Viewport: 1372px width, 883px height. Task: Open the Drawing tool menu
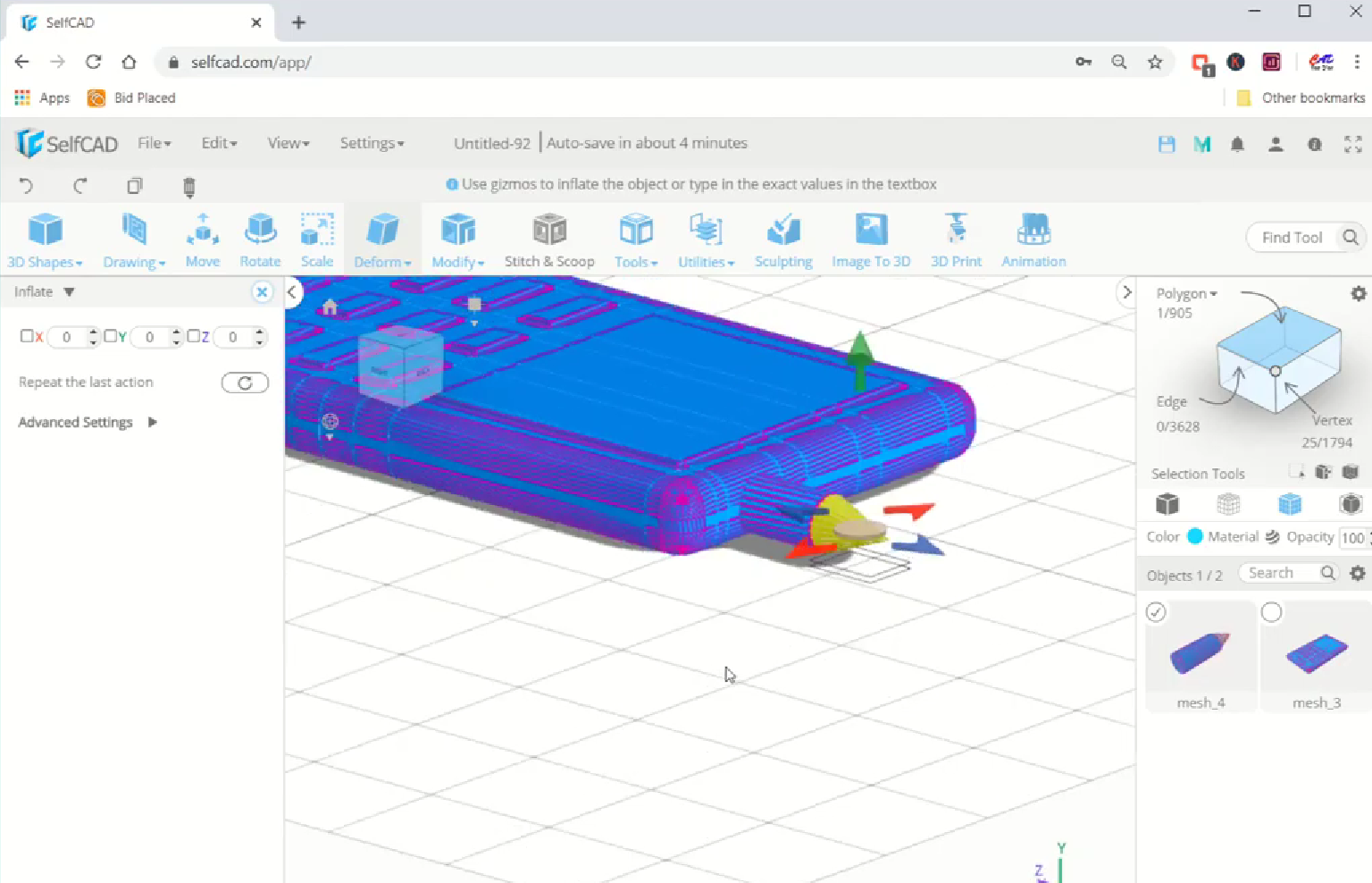point(134,240)
